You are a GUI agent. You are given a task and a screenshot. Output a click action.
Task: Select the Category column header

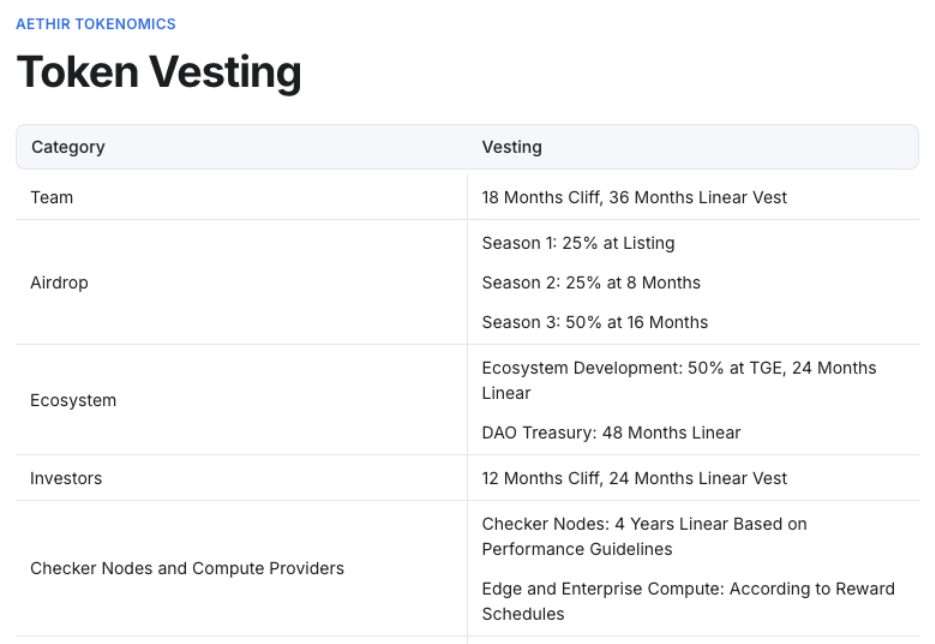tap(68, 147)
